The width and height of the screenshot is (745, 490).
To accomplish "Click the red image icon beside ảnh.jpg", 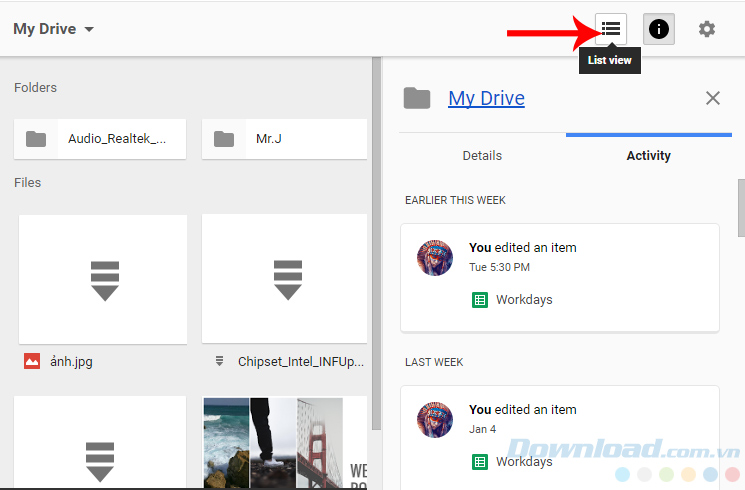I will (32, 361).
